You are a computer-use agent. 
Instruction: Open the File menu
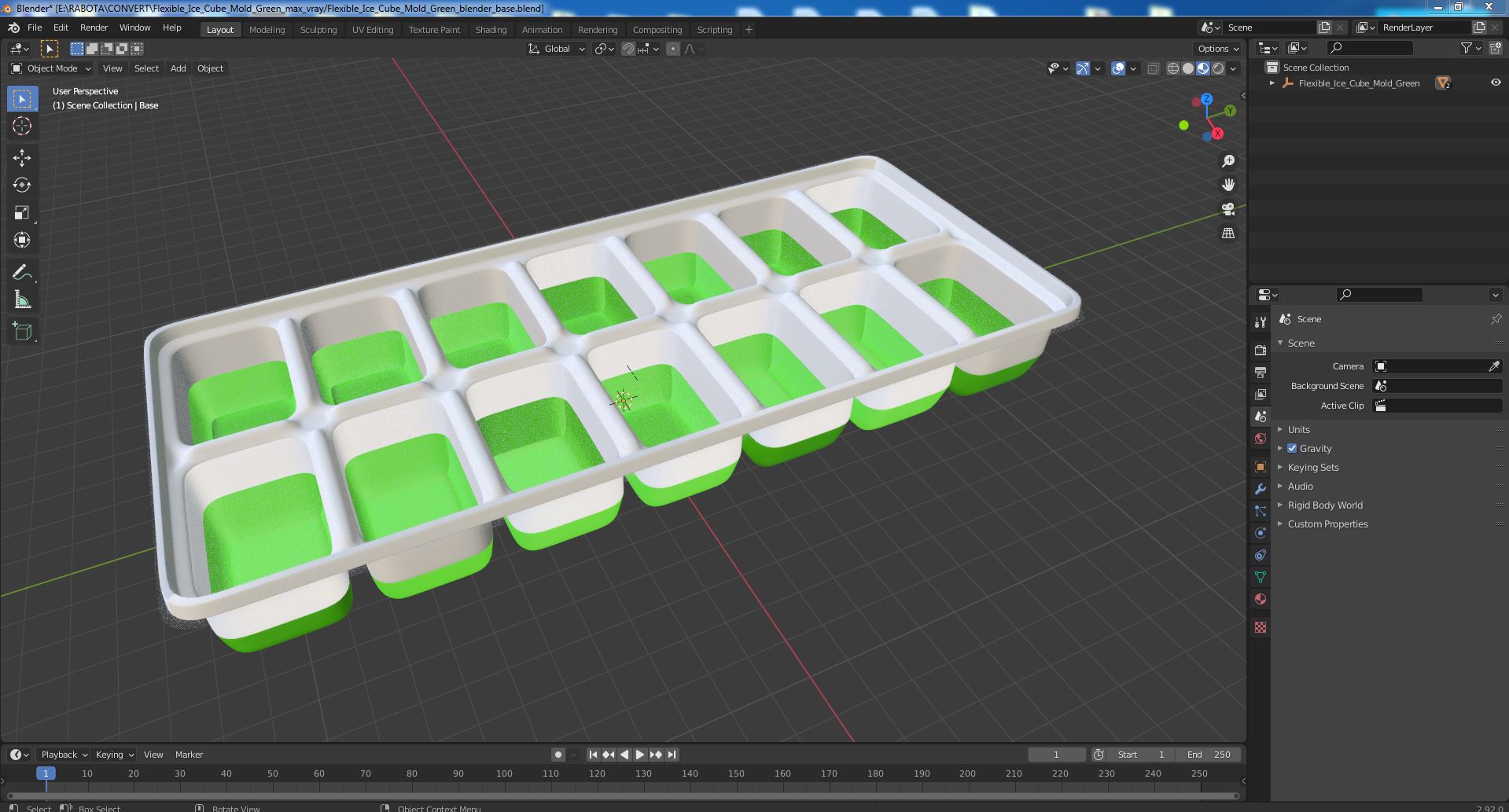[35, 28]
